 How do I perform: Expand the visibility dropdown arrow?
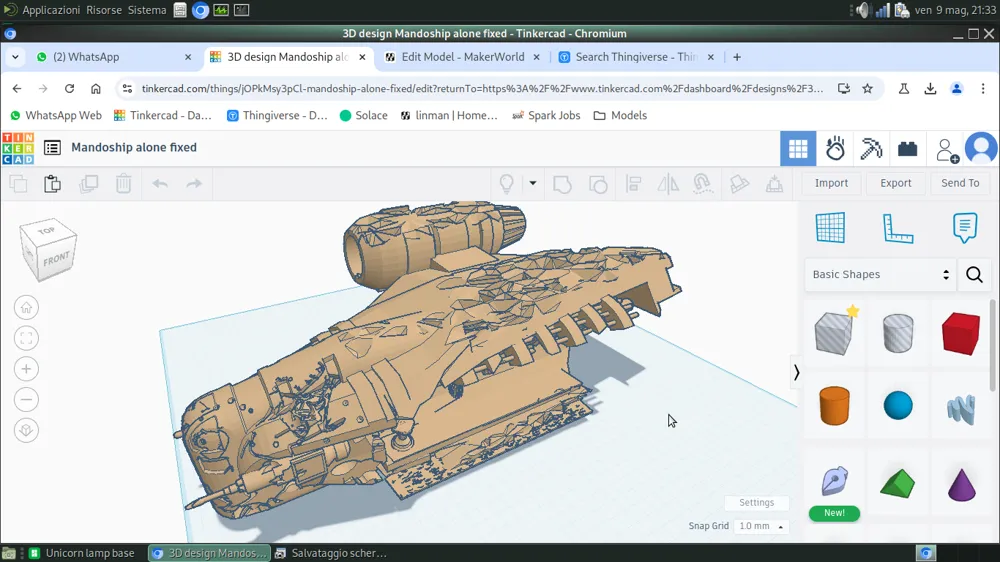tap(533, 183)
